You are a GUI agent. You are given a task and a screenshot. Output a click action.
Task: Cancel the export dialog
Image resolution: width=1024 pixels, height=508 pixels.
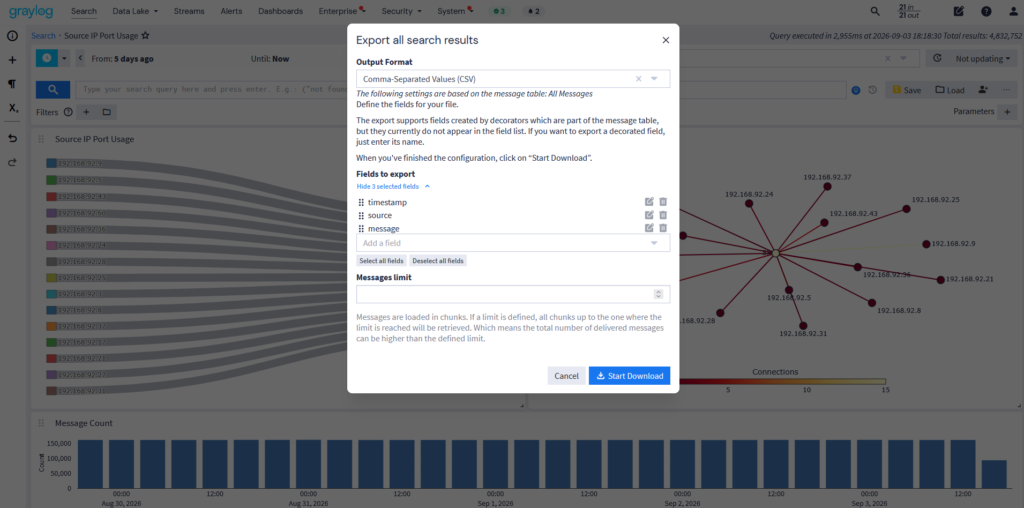566,375
